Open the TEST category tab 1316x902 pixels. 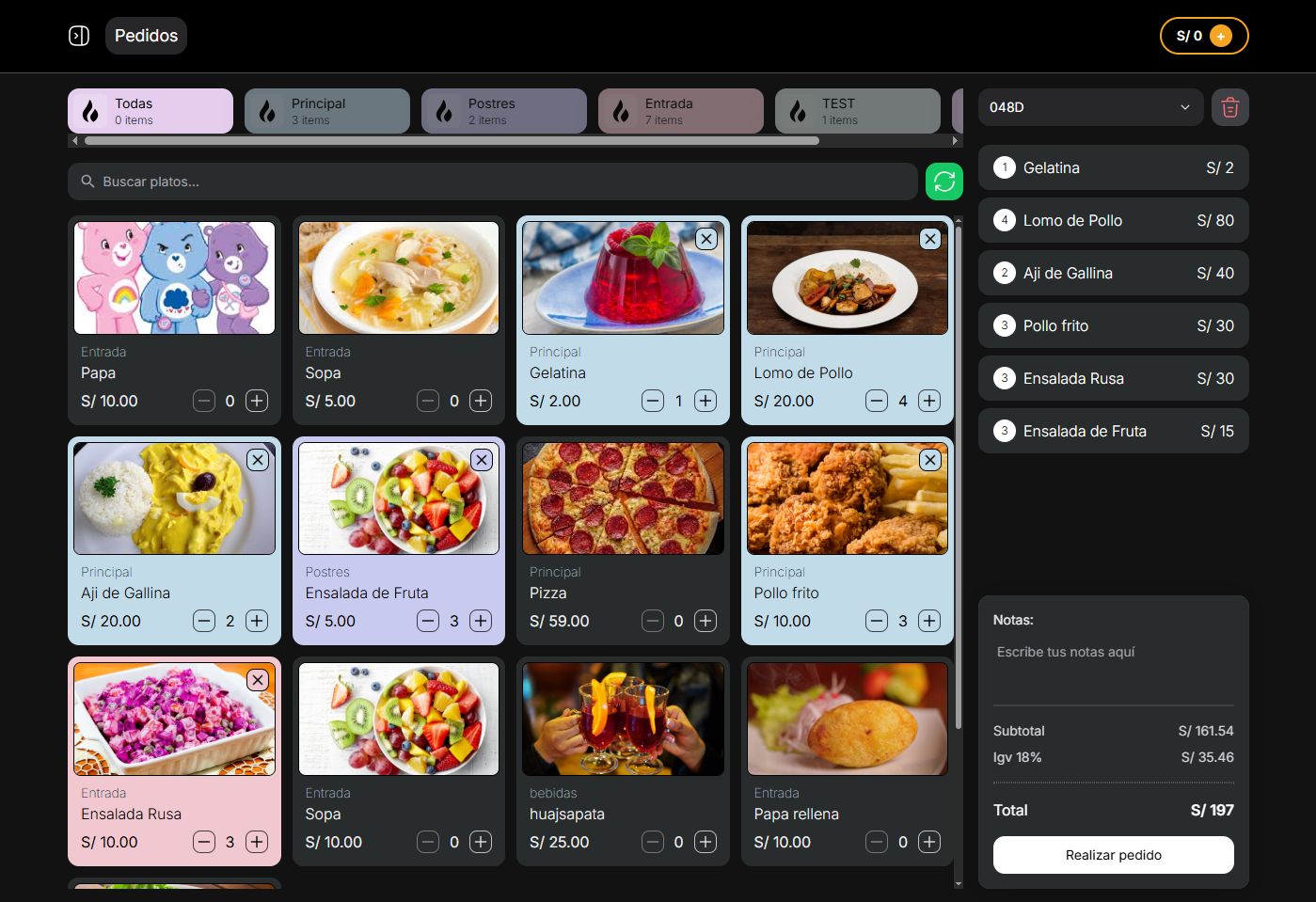(858, 111)
